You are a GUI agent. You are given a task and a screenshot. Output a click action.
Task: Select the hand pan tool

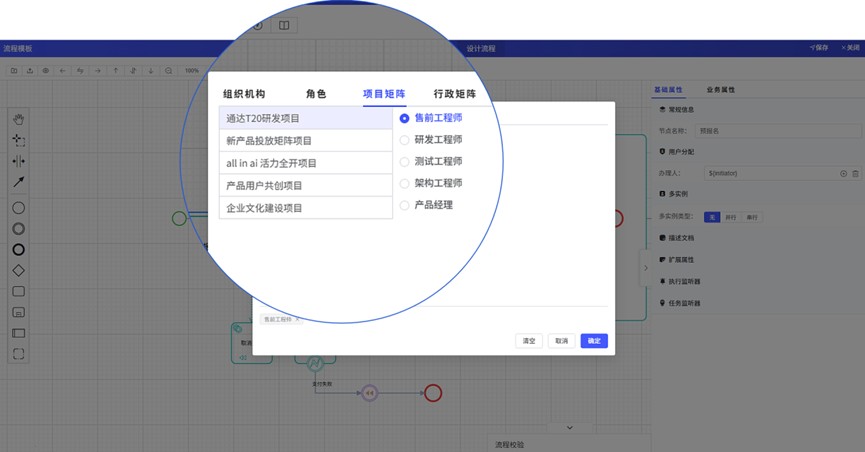click(18, 119)
